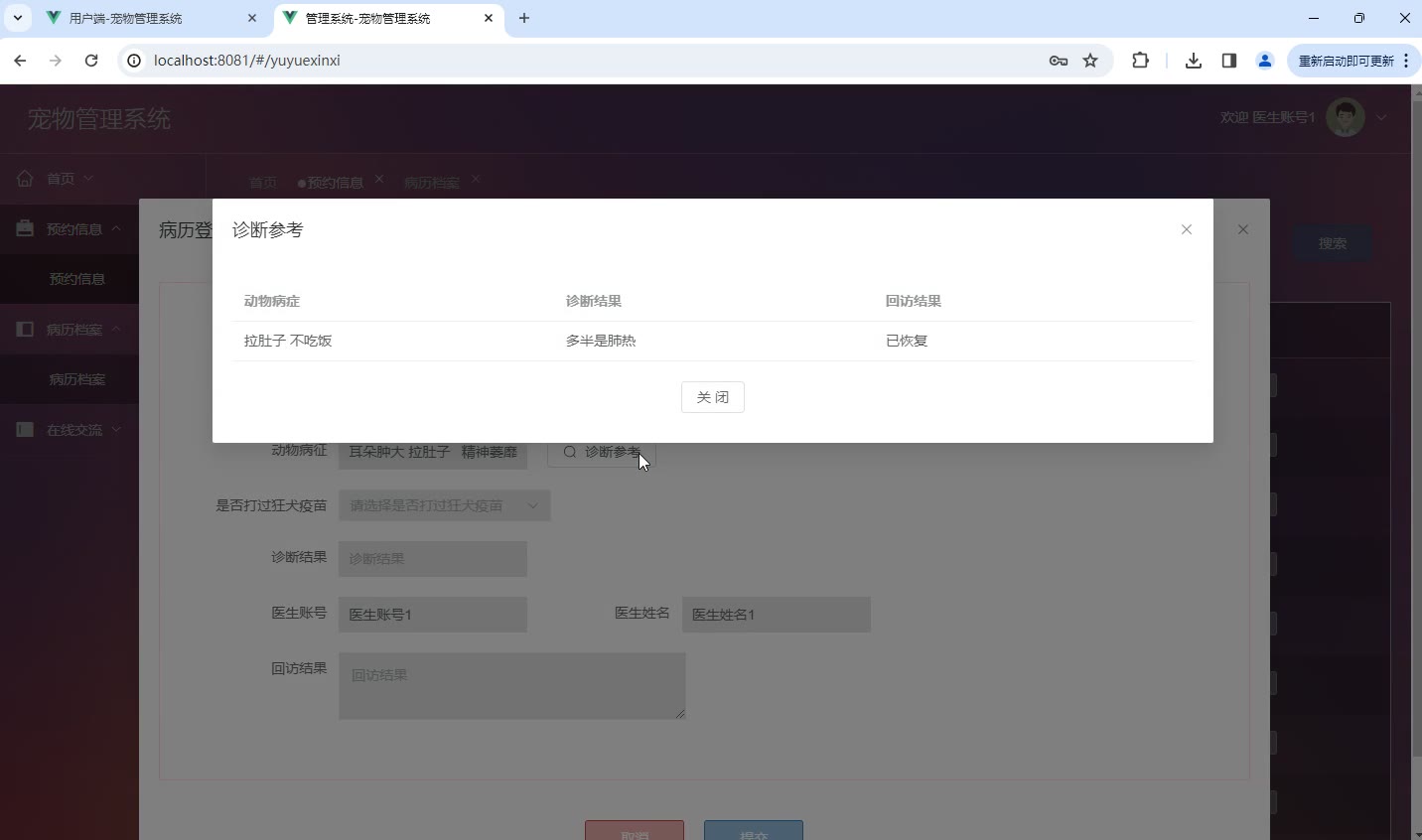Click the 诊断结果 column header

click(x=594, y=301)
